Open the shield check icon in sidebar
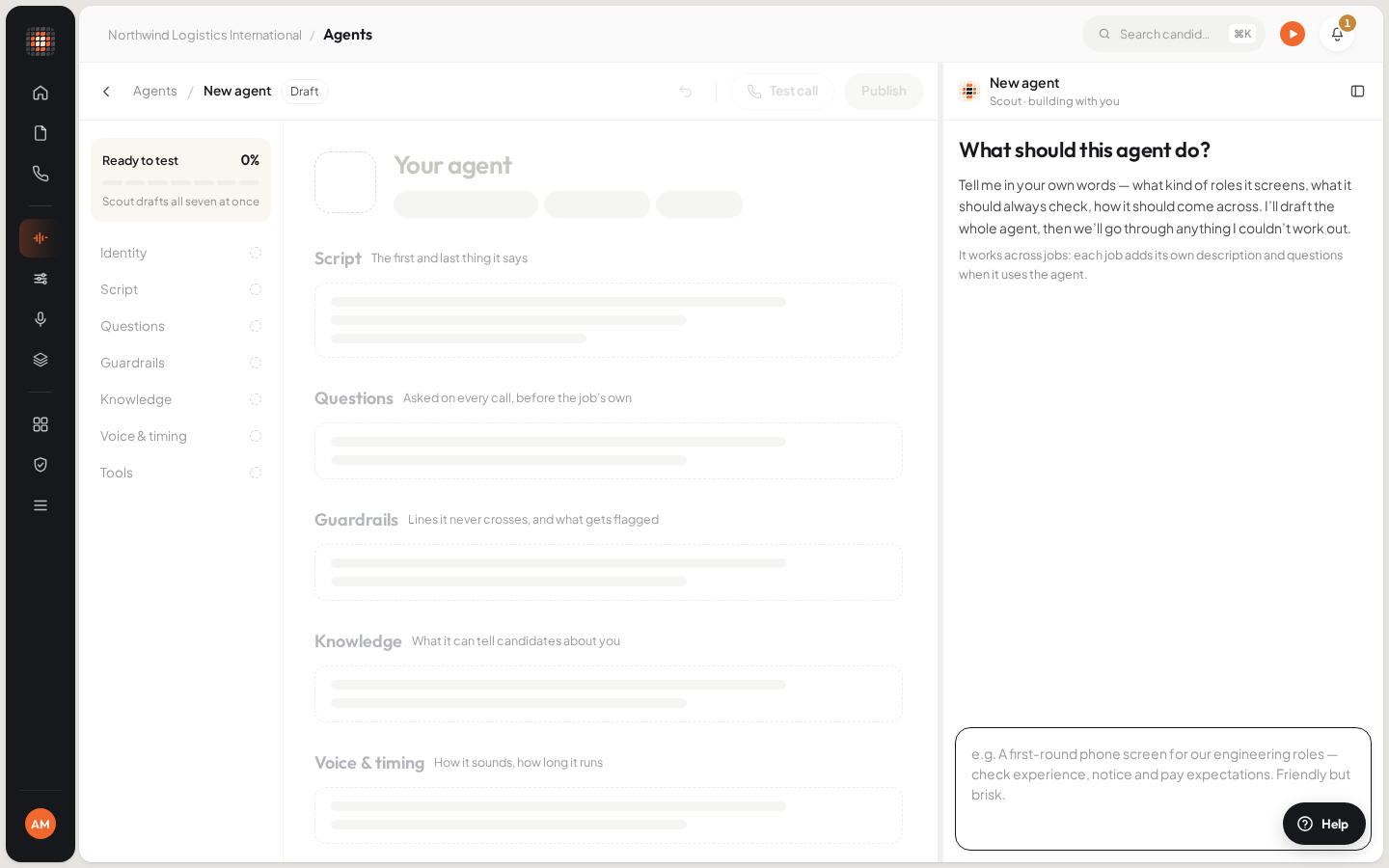Image resolution: width=1389 pixels, height=868 pixels. tap(41, 465)
